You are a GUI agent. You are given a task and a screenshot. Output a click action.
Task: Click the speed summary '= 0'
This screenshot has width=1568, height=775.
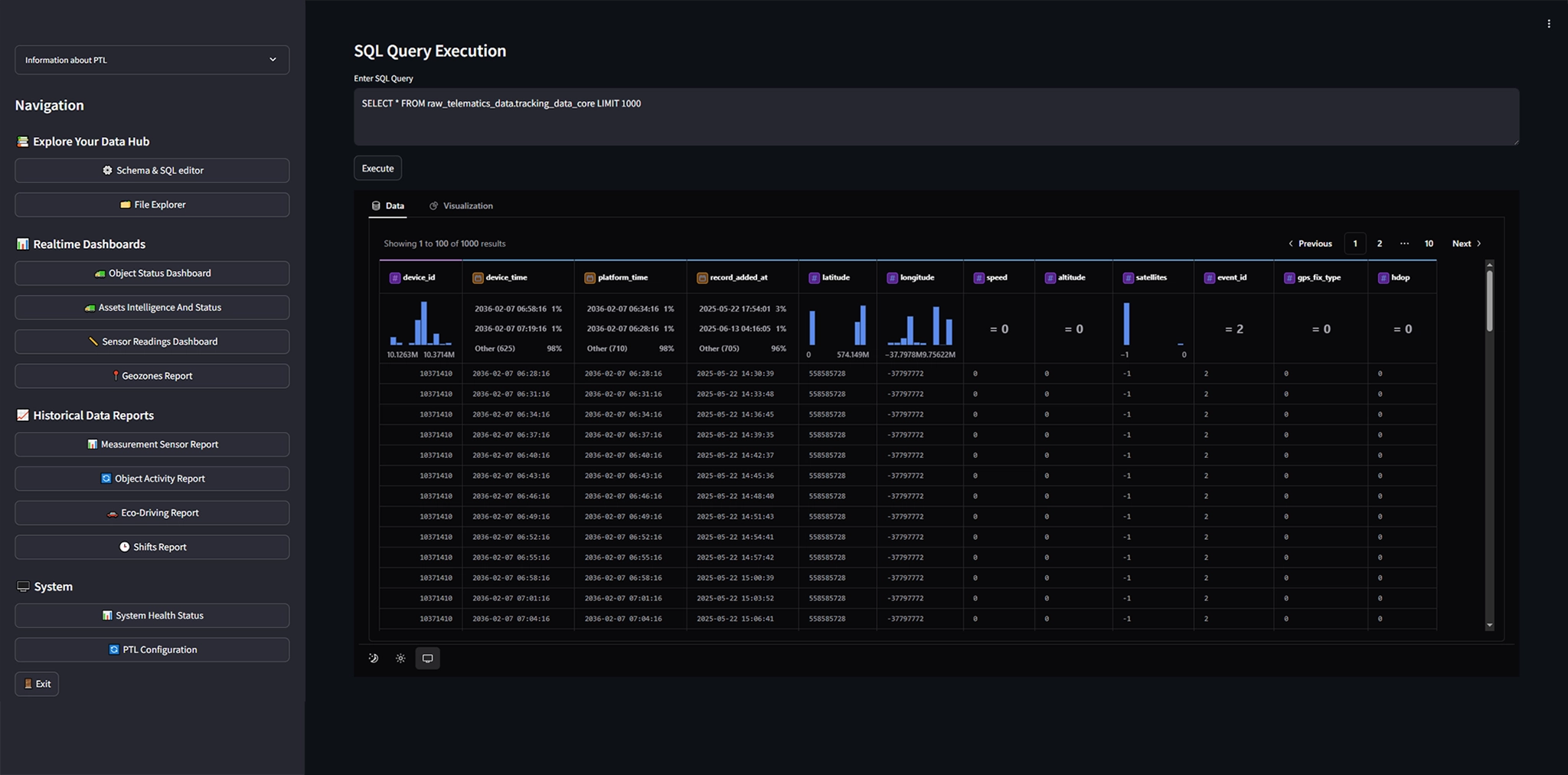(x=999, y=329)
